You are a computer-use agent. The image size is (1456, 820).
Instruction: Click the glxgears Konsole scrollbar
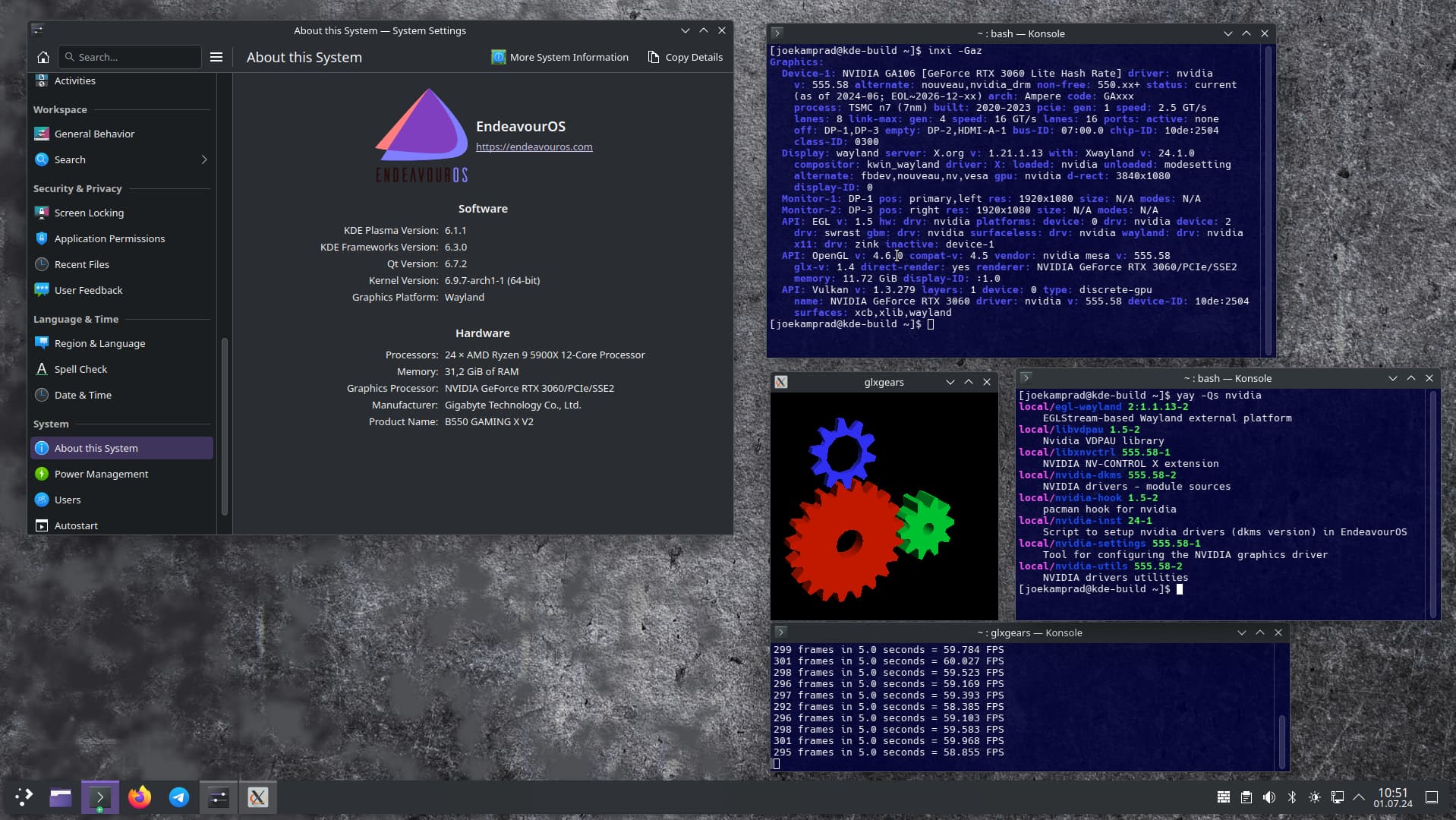[x=1281, y=741]
